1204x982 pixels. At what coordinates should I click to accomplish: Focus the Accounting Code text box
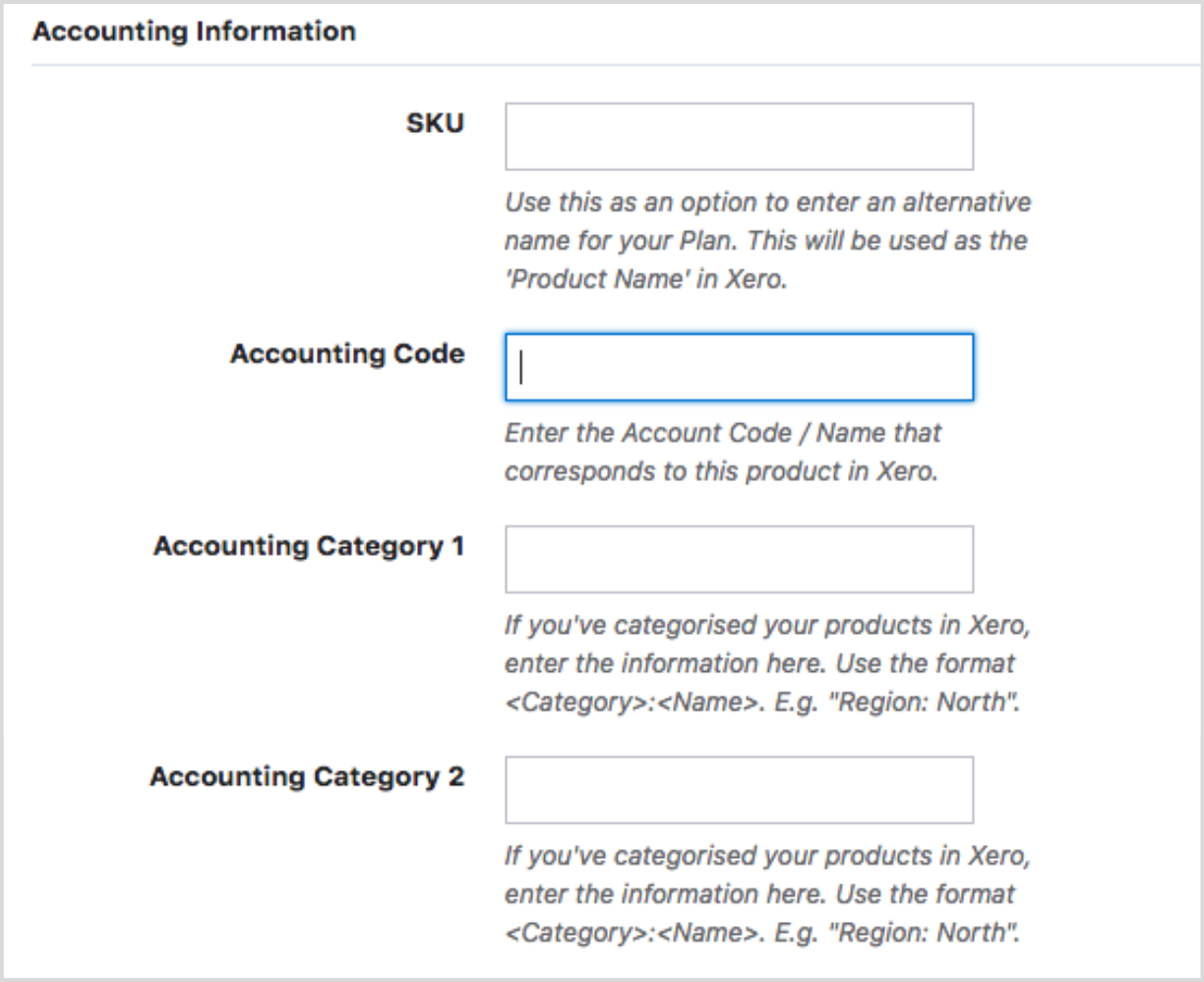tap(739, 367)
